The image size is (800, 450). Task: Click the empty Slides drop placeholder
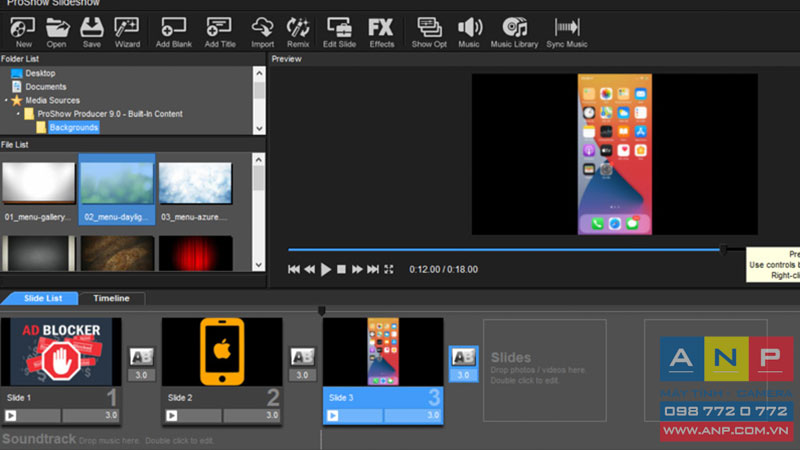point(544,370)
